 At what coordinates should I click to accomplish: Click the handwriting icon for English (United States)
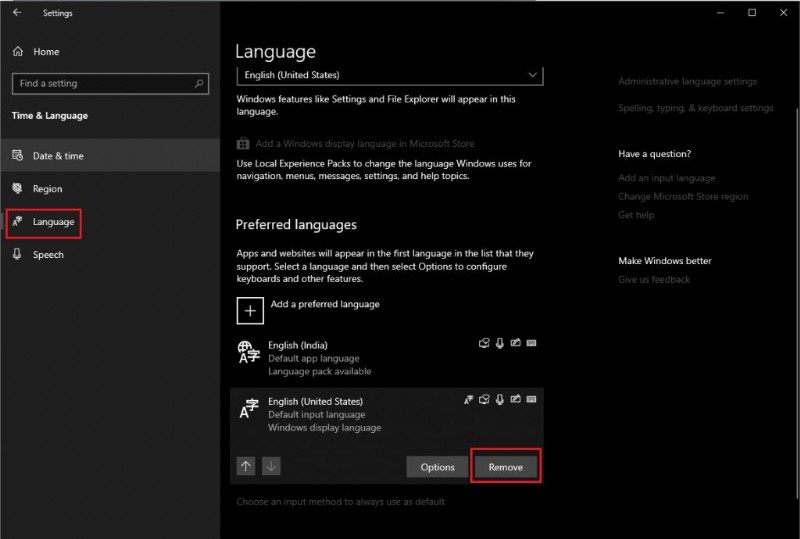coord(515,399)
